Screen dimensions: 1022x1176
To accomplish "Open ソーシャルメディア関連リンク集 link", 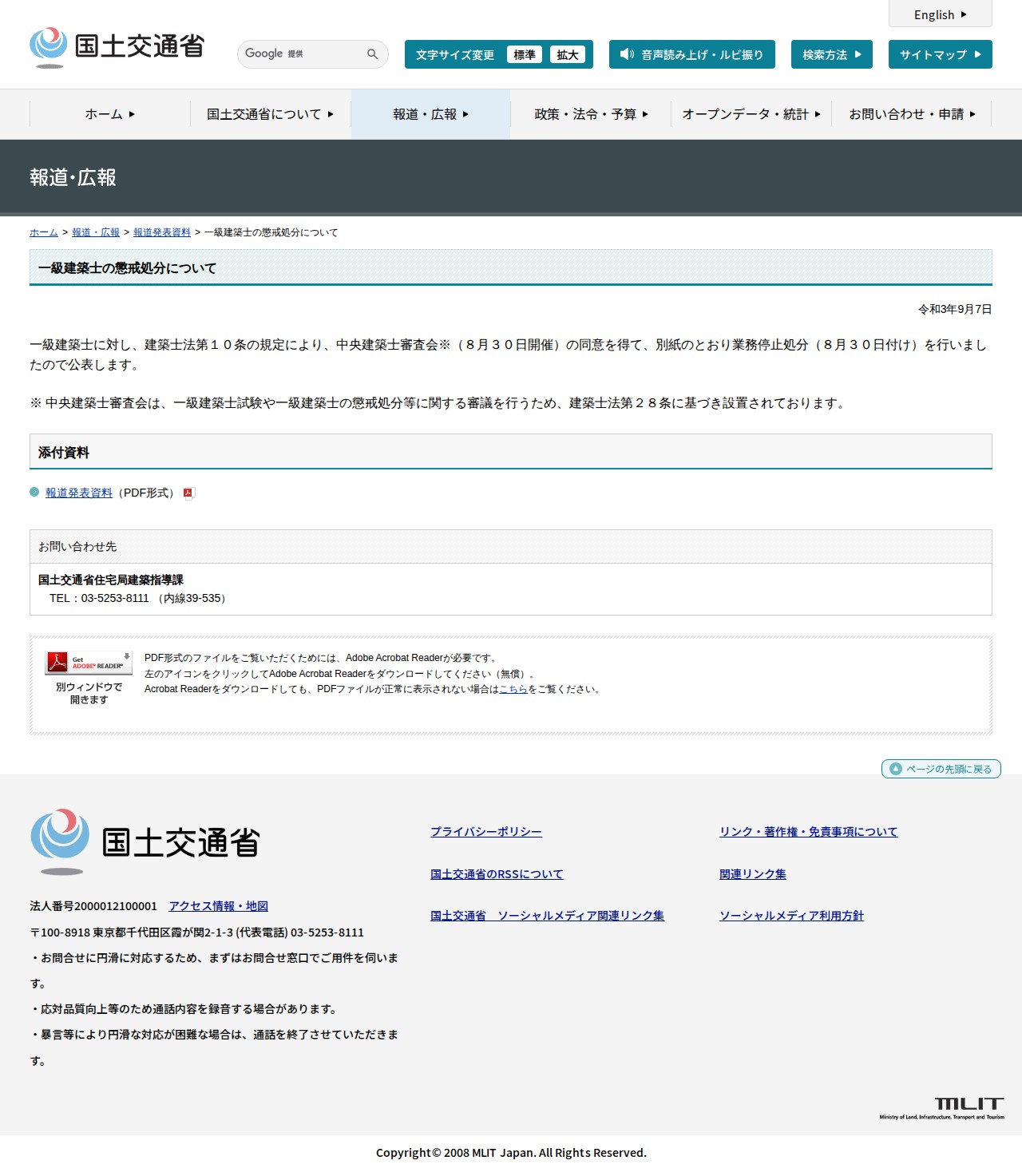I will click(x=547, y=916).
